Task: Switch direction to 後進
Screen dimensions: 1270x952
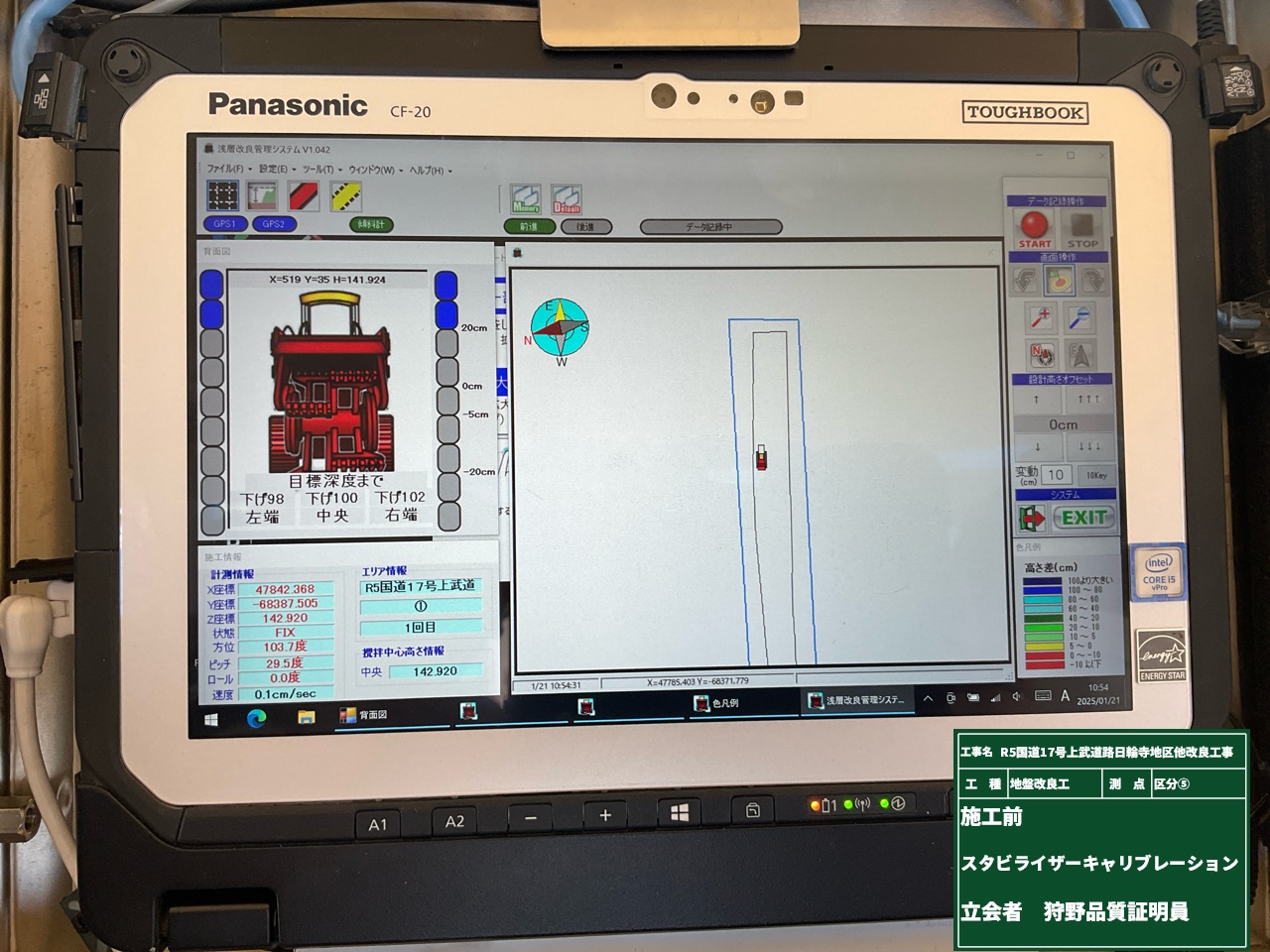Action: (x=586, y=227)
